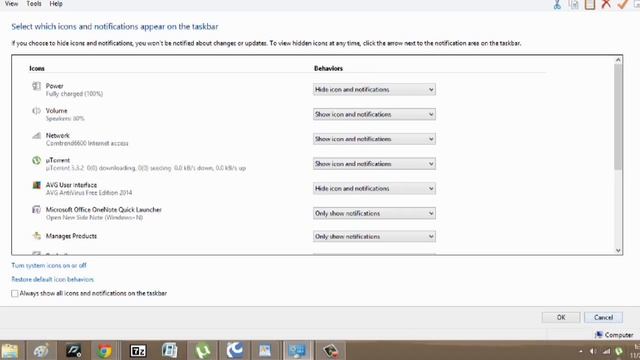Click the icons list scrollbar thumb
640x360 pixels.
click(618, 117)
